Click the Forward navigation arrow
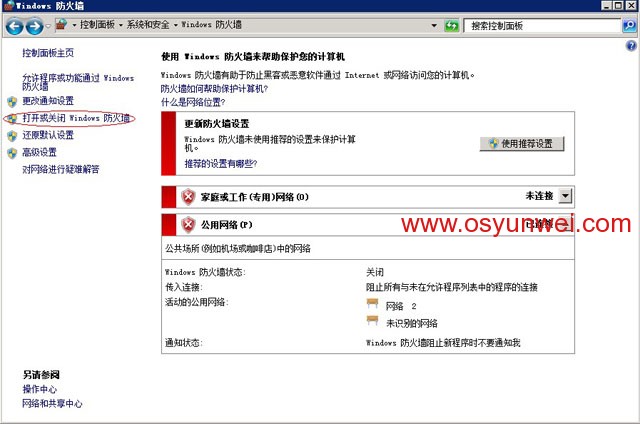The width and height of the screenshot is (640, 424). (x=34, y=26)
